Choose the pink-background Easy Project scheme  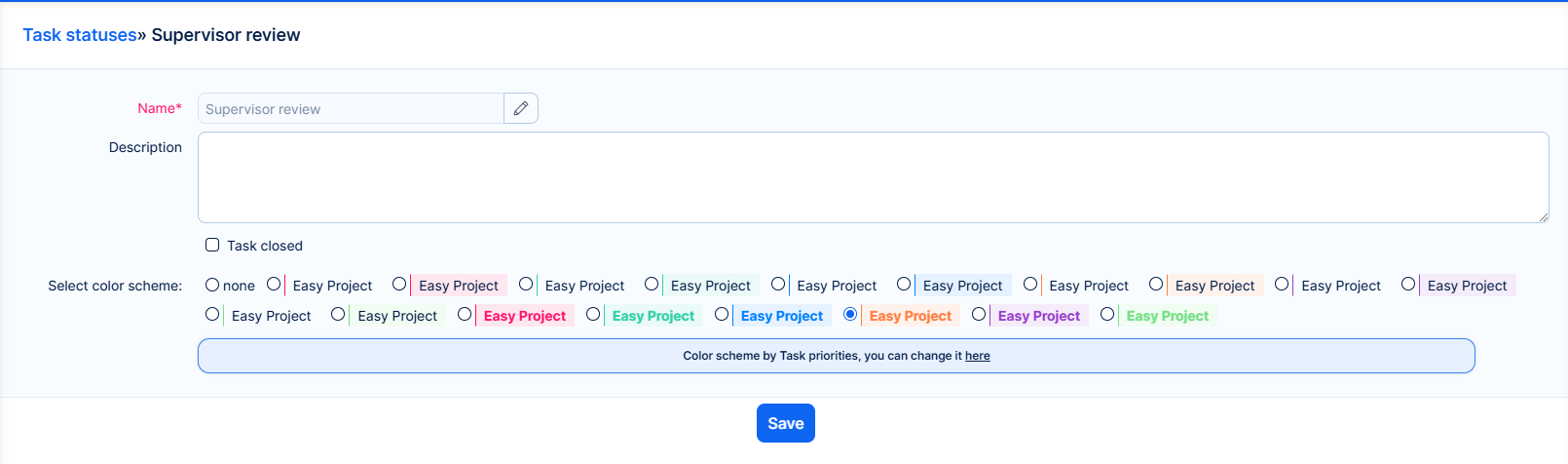coord(399,284)
